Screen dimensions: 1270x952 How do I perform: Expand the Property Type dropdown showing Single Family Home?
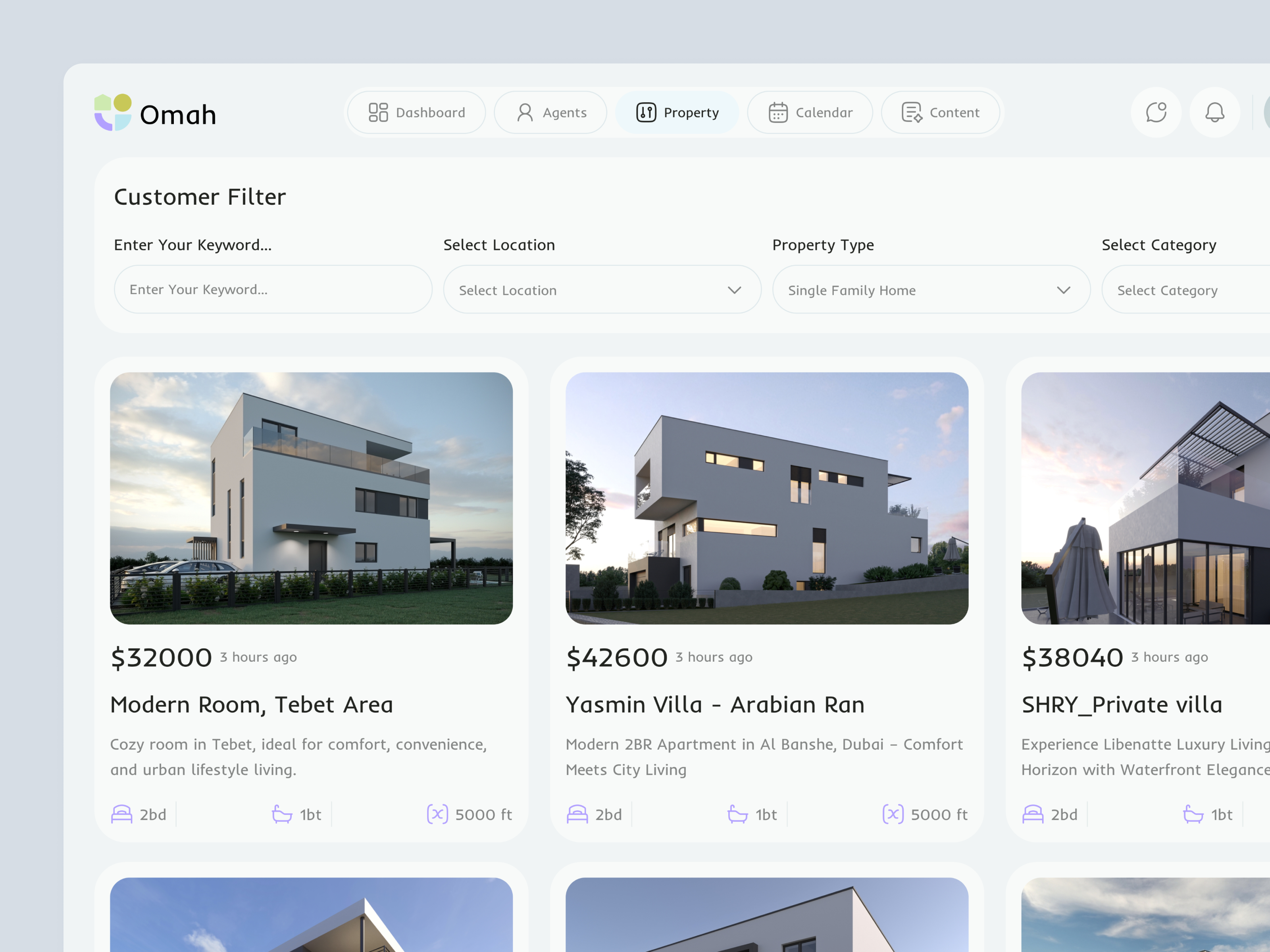pyautogui.click(x=930, y=290)
